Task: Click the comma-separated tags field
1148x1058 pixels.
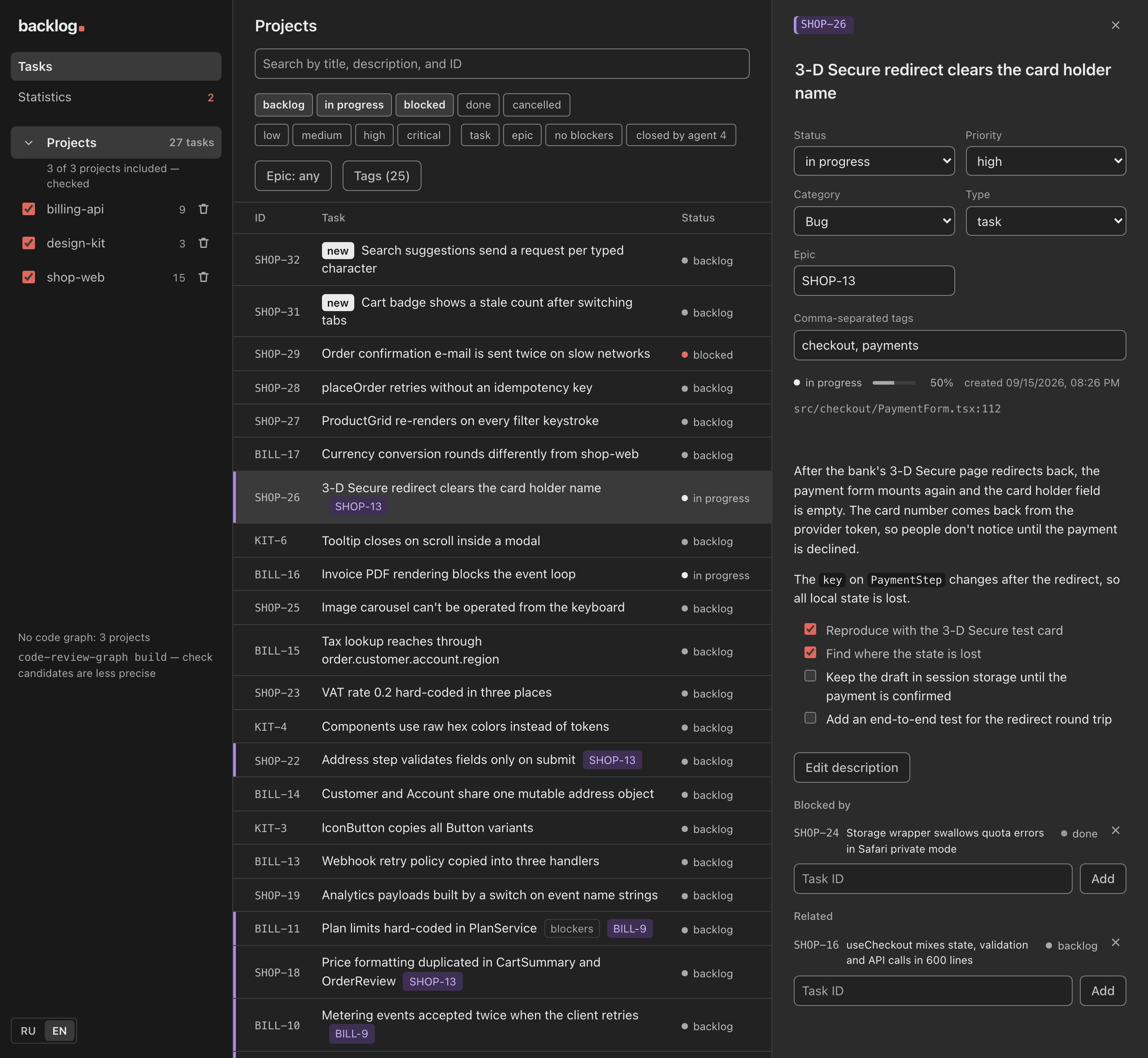Action: [x=960, y=345]
